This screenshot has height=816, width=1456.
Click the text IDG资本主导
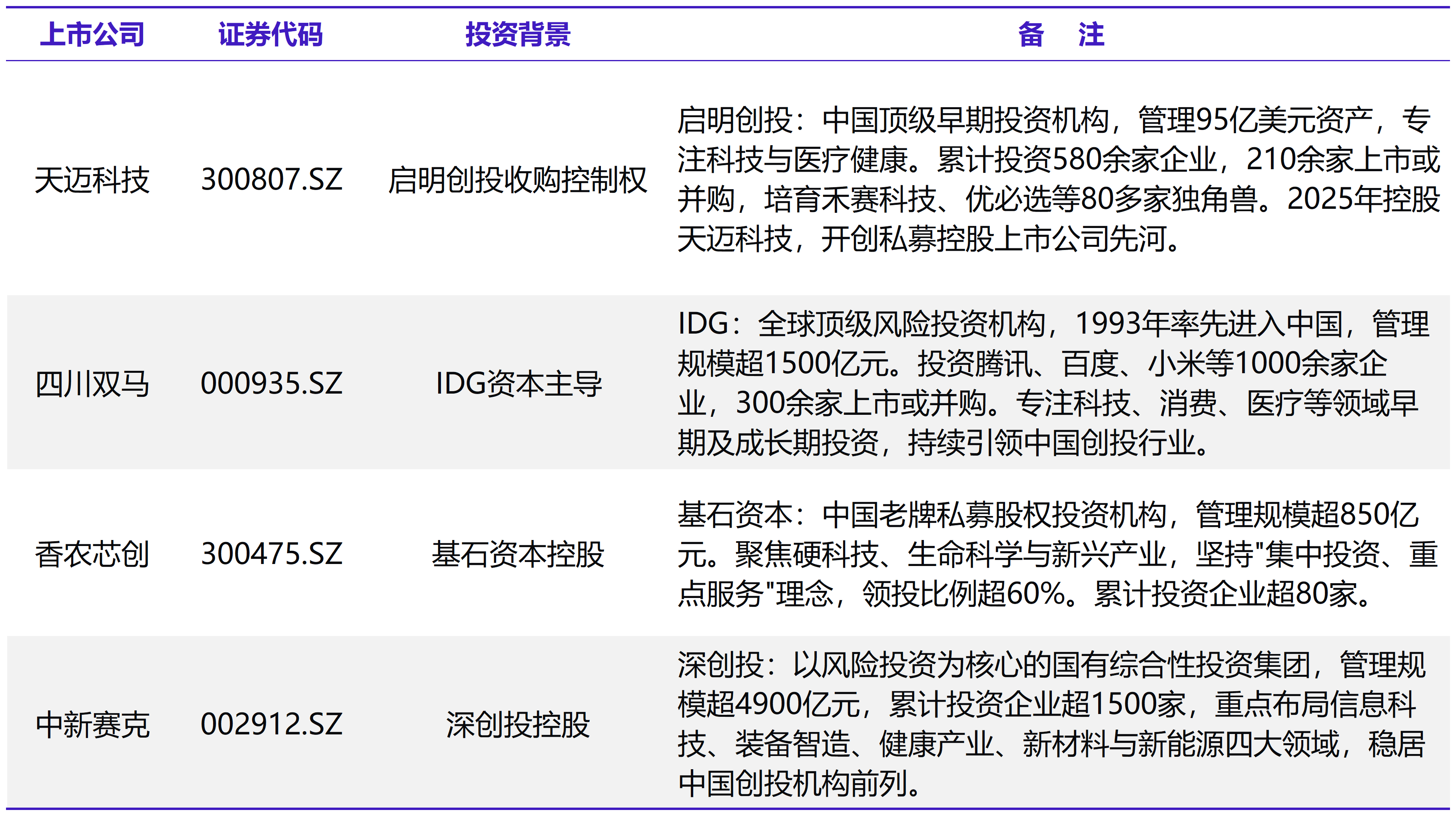[521, 382]
